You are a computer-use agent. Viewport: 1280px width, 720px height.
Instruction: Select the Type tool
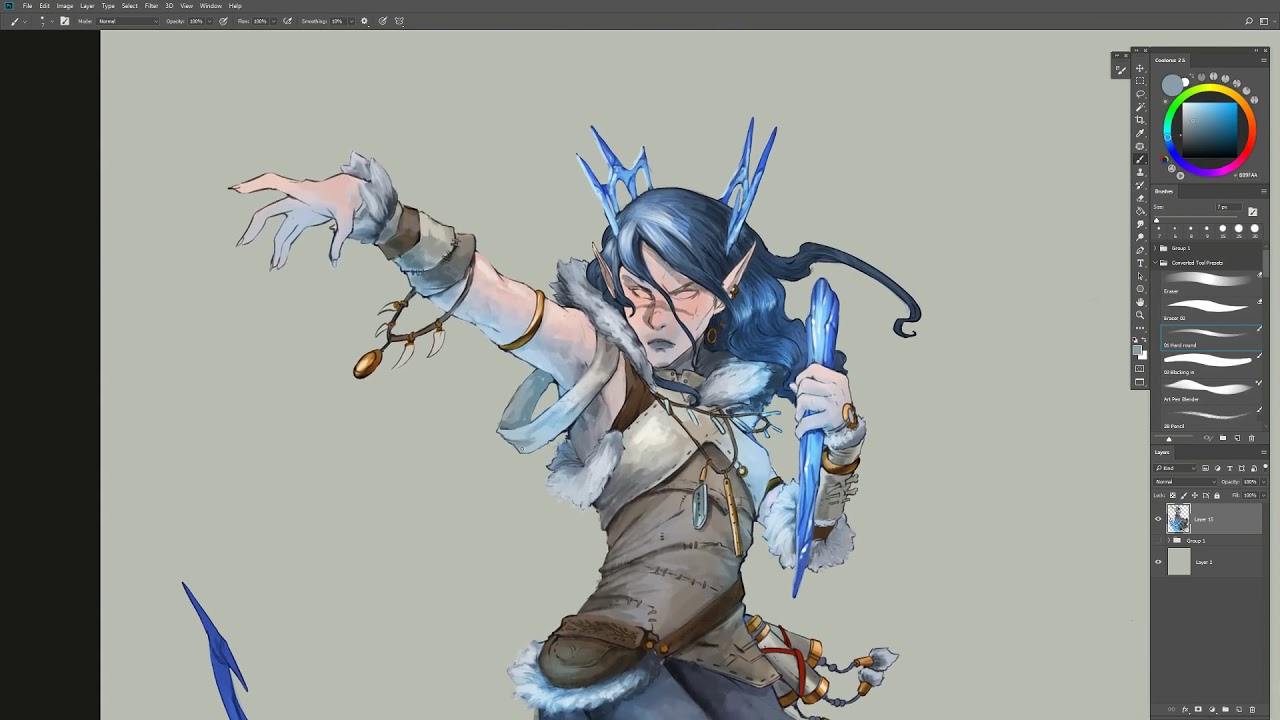click(x=1139, y=263)
